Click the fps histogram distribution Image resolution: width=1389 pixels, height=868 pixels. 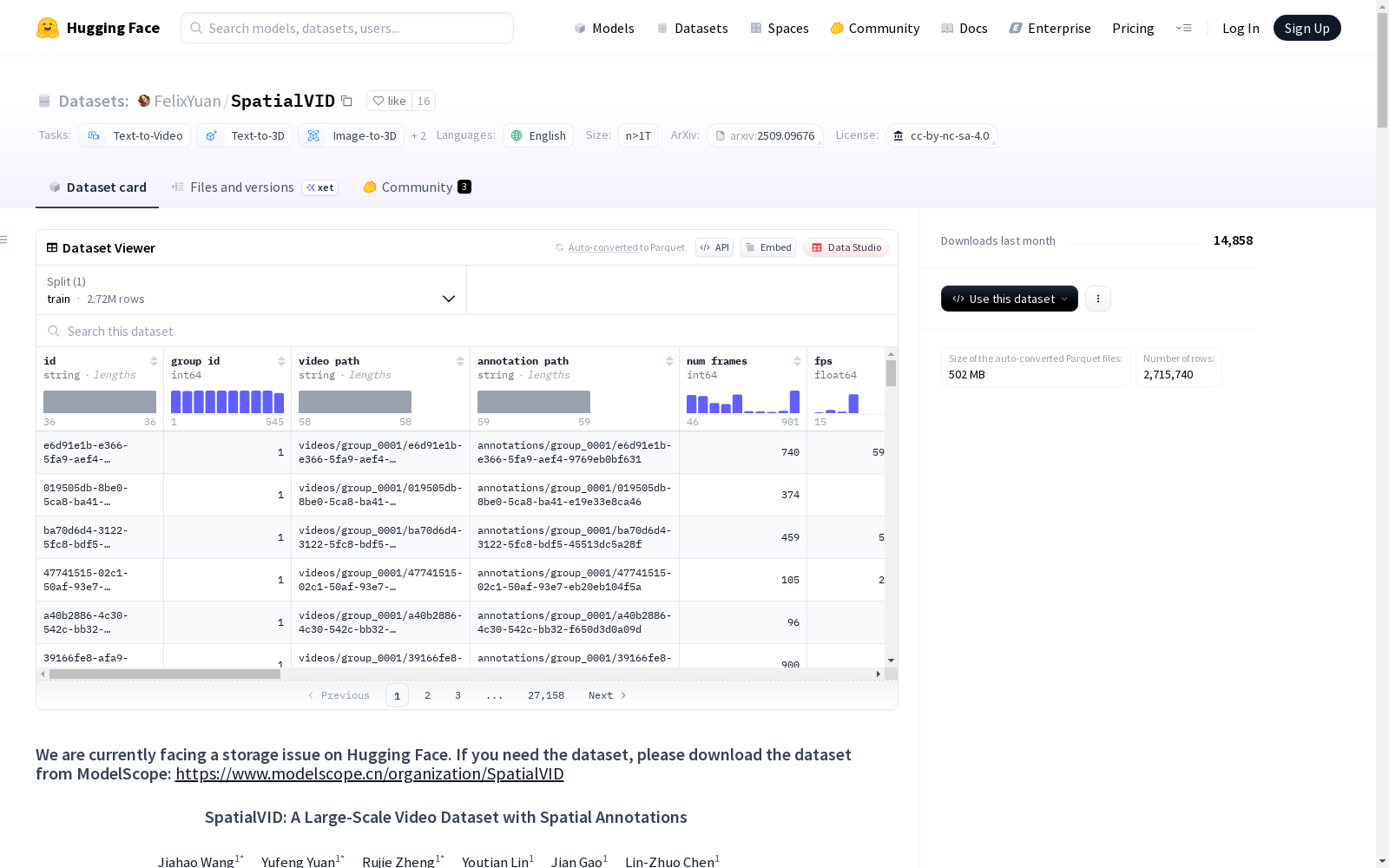click(837, 403)
